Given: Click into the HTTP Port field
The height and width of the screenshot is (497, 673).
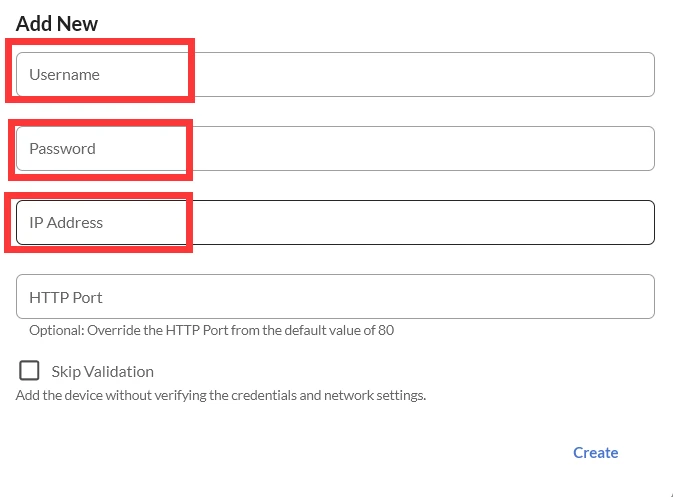Looking at the screenshot, I should coord(335,297).
